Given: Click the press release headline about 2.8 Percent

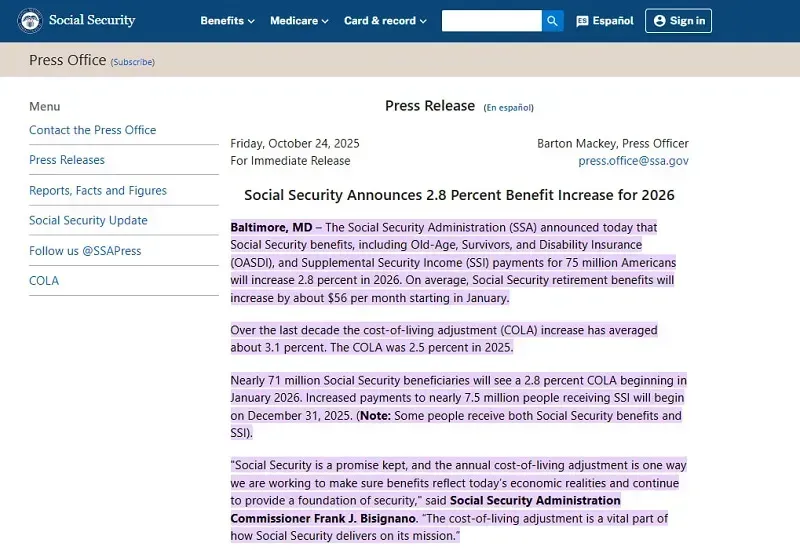Looking at the screenshot, I should 459,195.
